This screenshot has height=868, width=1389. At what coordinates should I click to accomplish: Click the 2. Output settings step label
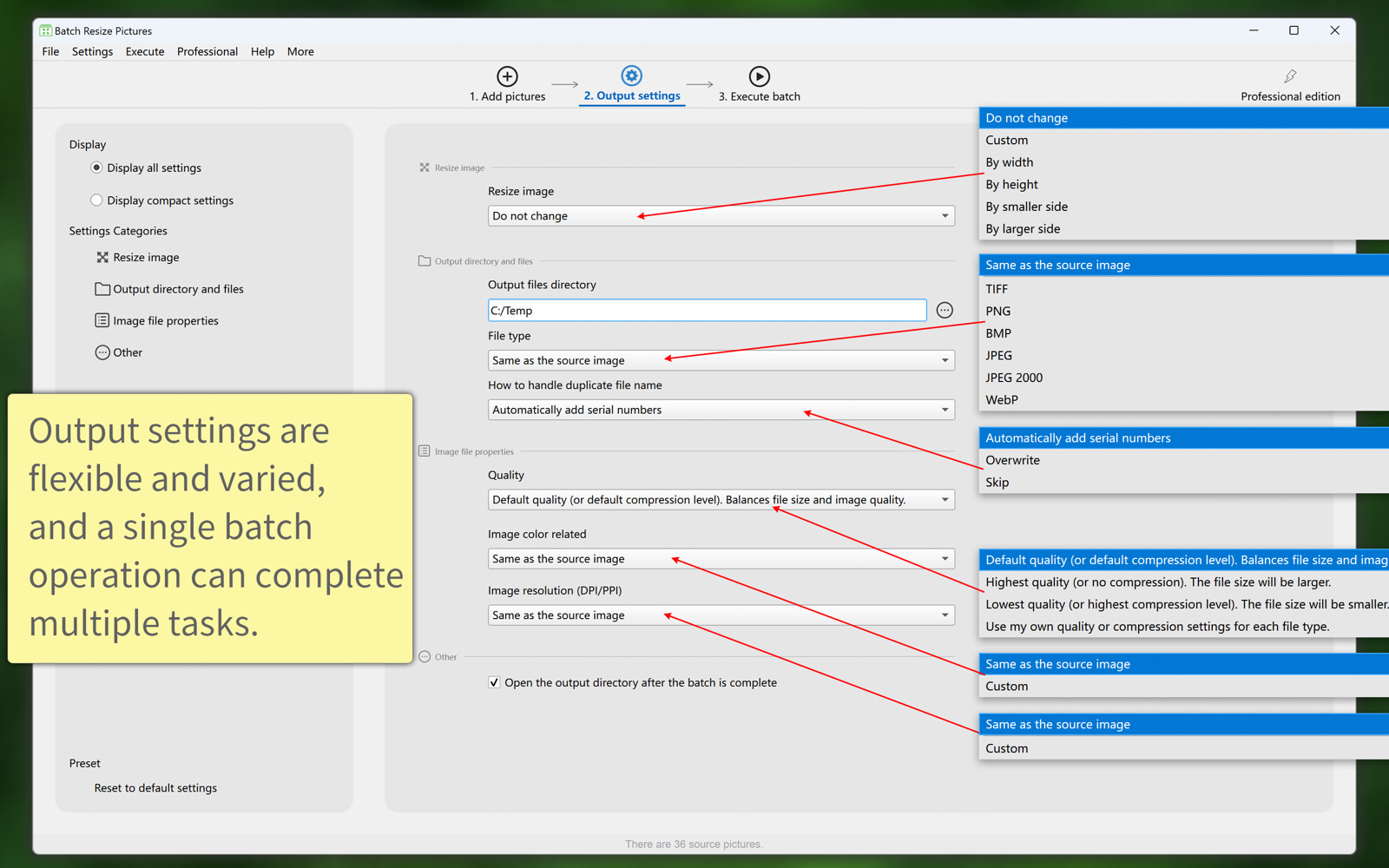[632, 95]
